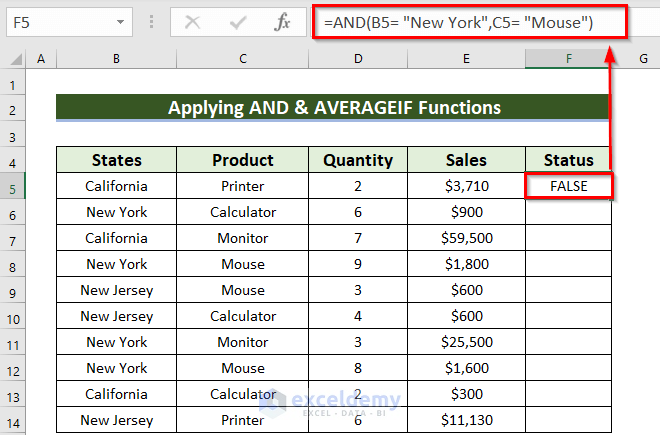This screenshot has width=660, height=435.
Task: Click the formula bar with the AND formula
Action: [470, 22]
